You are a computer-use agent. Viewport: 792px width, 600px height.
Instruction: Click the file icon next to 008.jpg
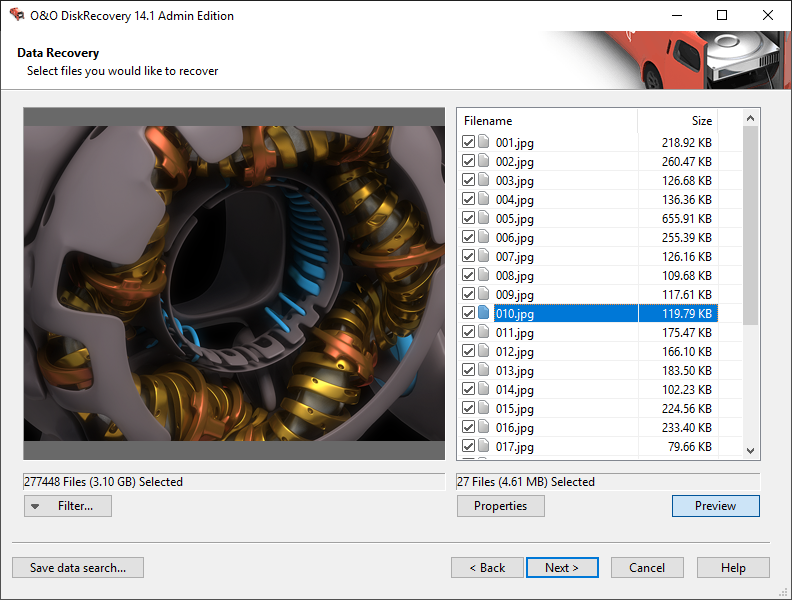485,276
